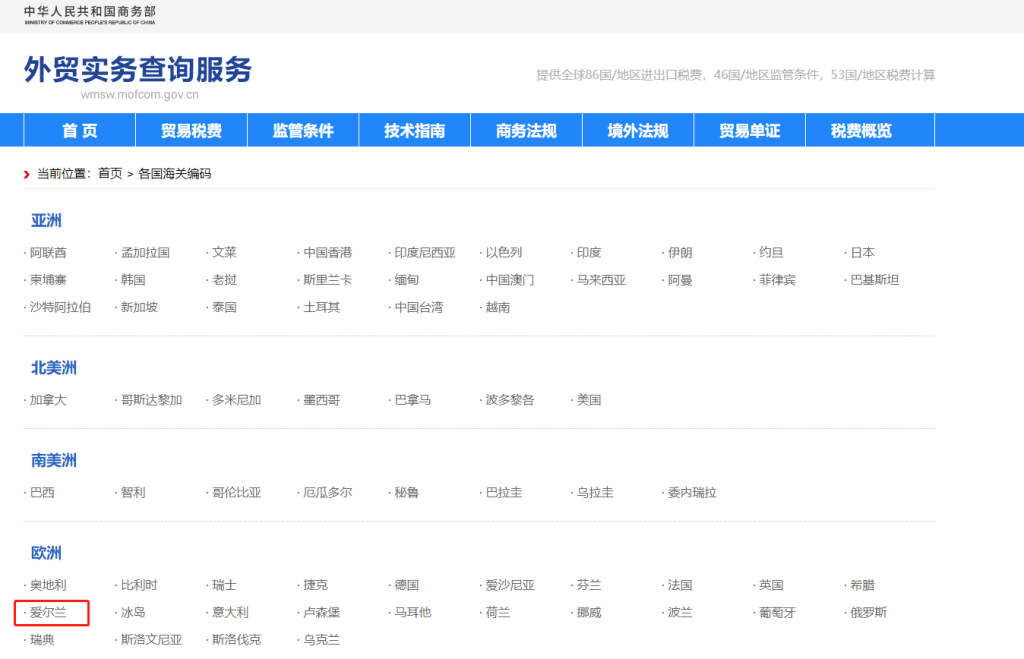Open the 葡萄牙 link

point(777,613)
